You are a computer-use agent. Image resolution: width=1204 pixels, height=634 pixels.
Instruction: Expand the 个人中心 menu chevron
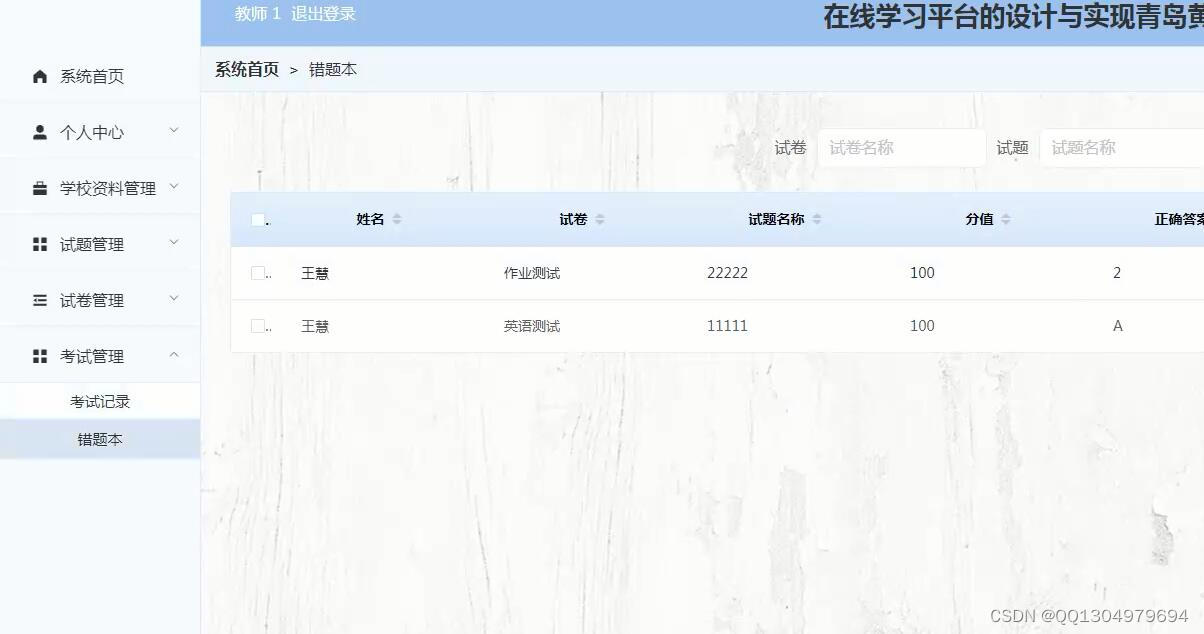(x=174, y=130)
